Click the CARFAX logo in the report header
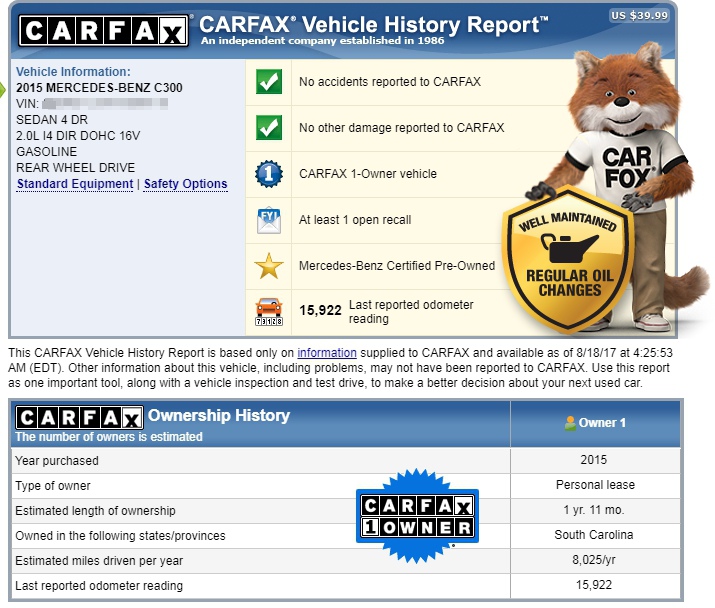This screenshot has height=608, width=715. pyautogui.click(x=104, y=31)
